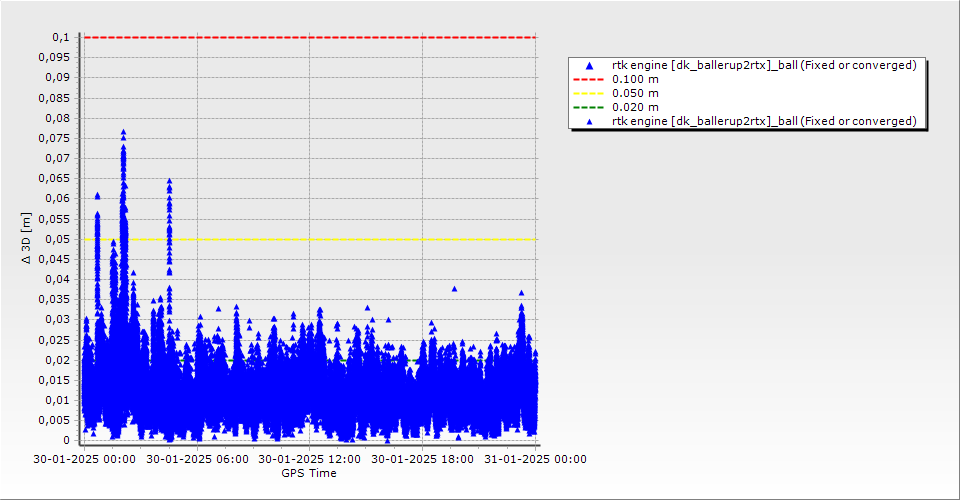Click the 0,06 y-axis tick label

click(x=58, y=199)
